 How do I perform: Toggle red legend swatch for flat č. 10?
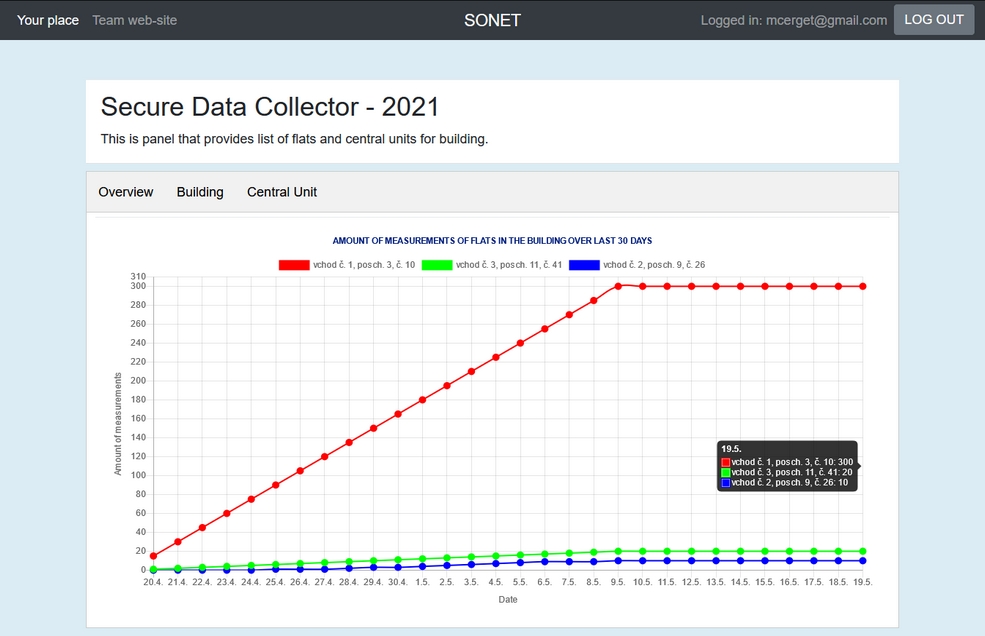(294, 265)
